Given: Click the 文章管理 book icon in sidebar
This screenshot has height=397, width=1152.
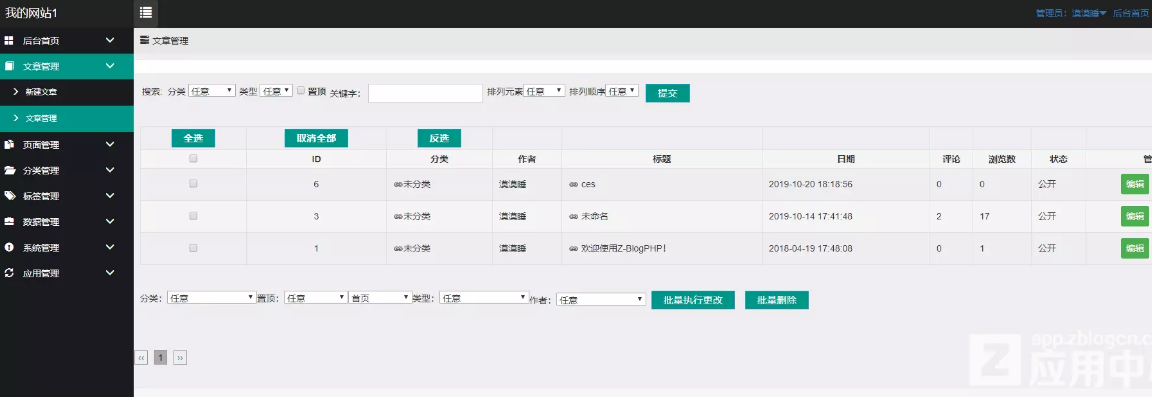Looking at the screenshot, I should click(x=10, y=66).
